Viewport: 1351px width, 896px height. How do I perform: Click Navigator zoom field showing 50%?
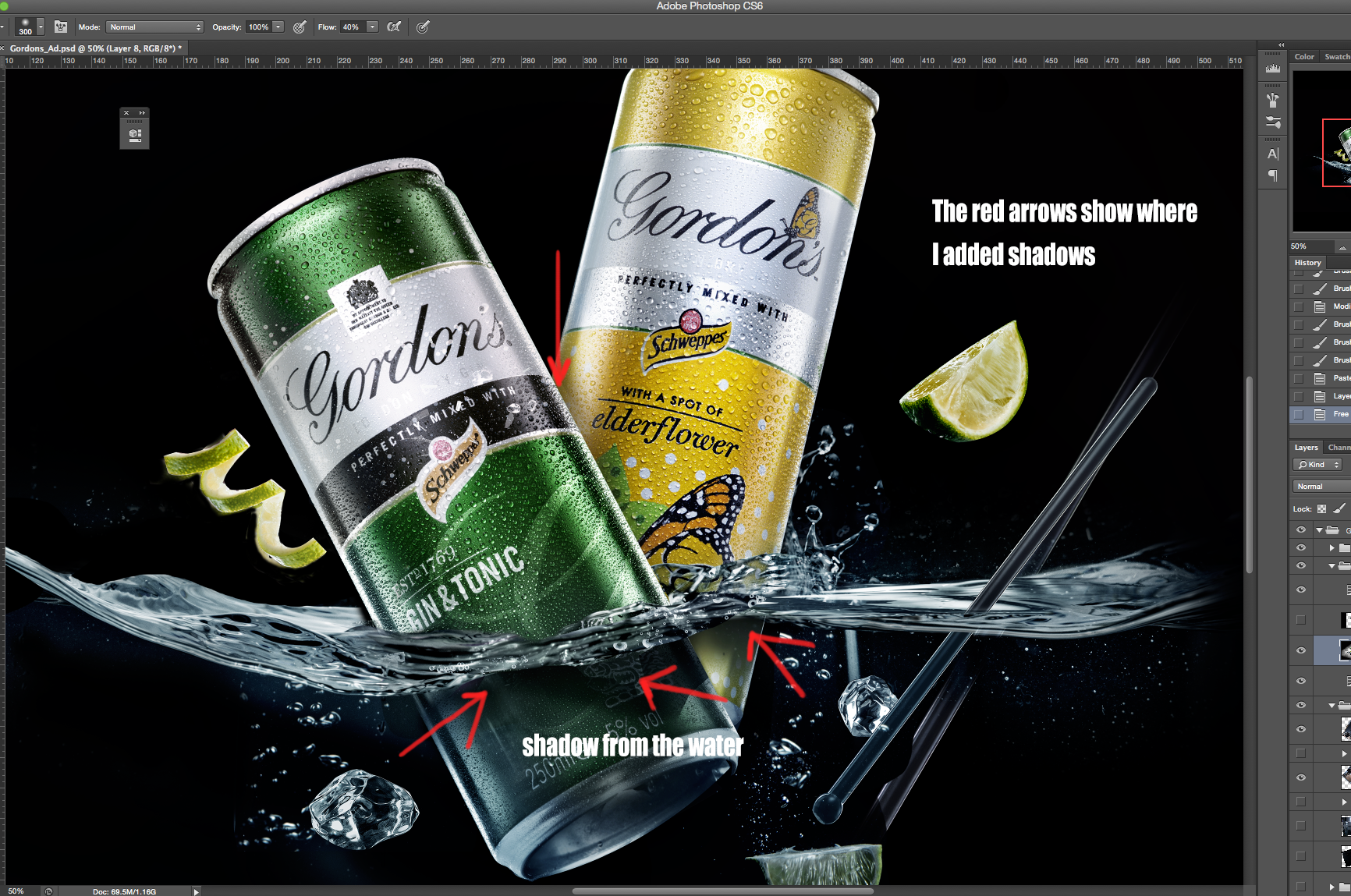click(1310, 246)
